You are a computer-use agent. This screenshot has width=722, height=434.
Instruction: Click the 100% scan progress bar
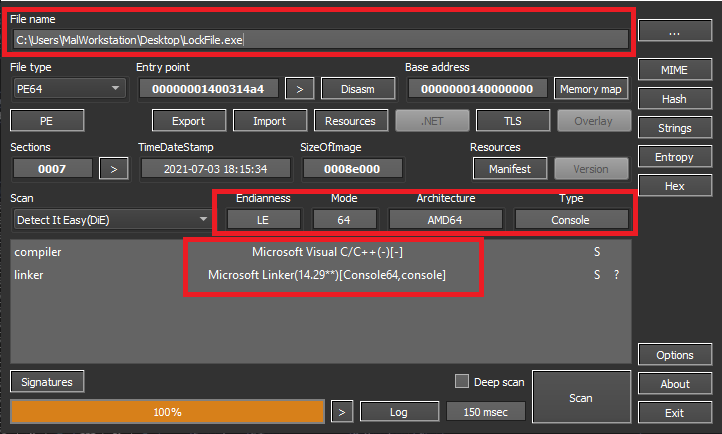(x=168, y=411)
